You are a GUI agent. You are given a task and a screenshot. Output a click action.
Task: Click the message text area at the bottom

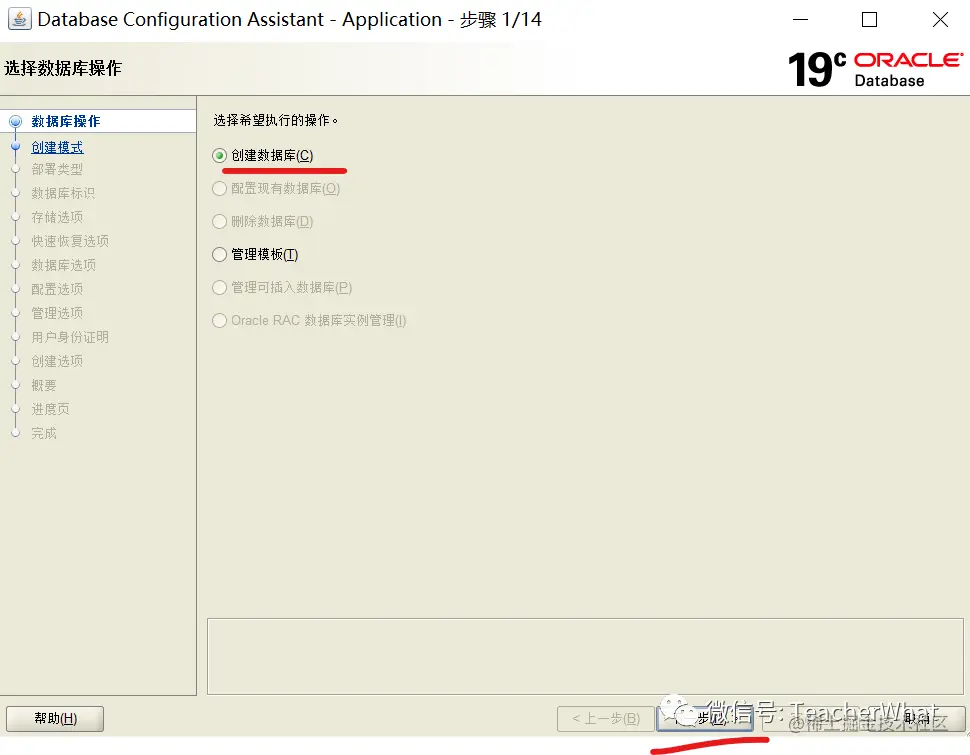585,656
